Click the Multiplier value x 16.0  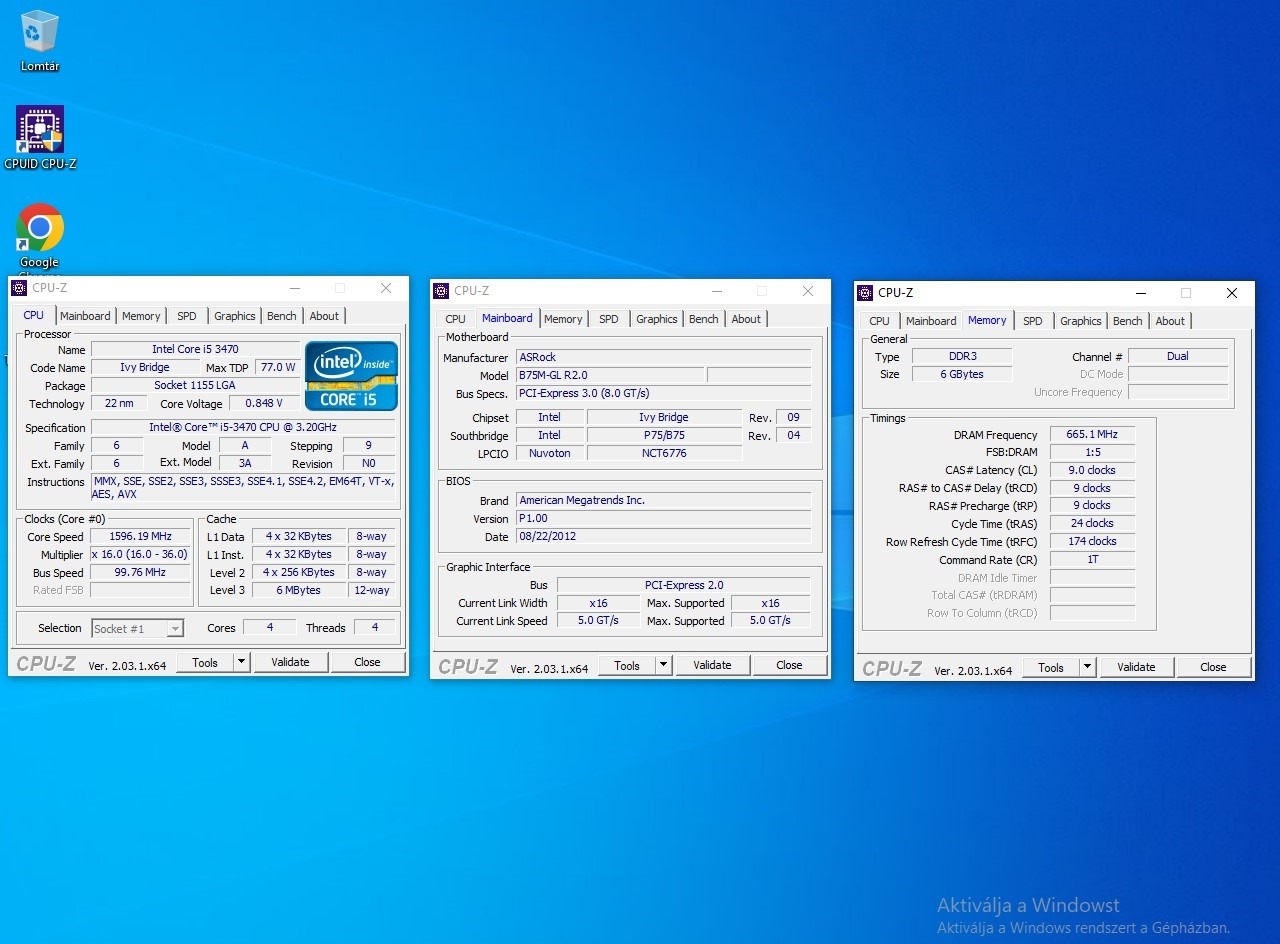click(140, 554)
